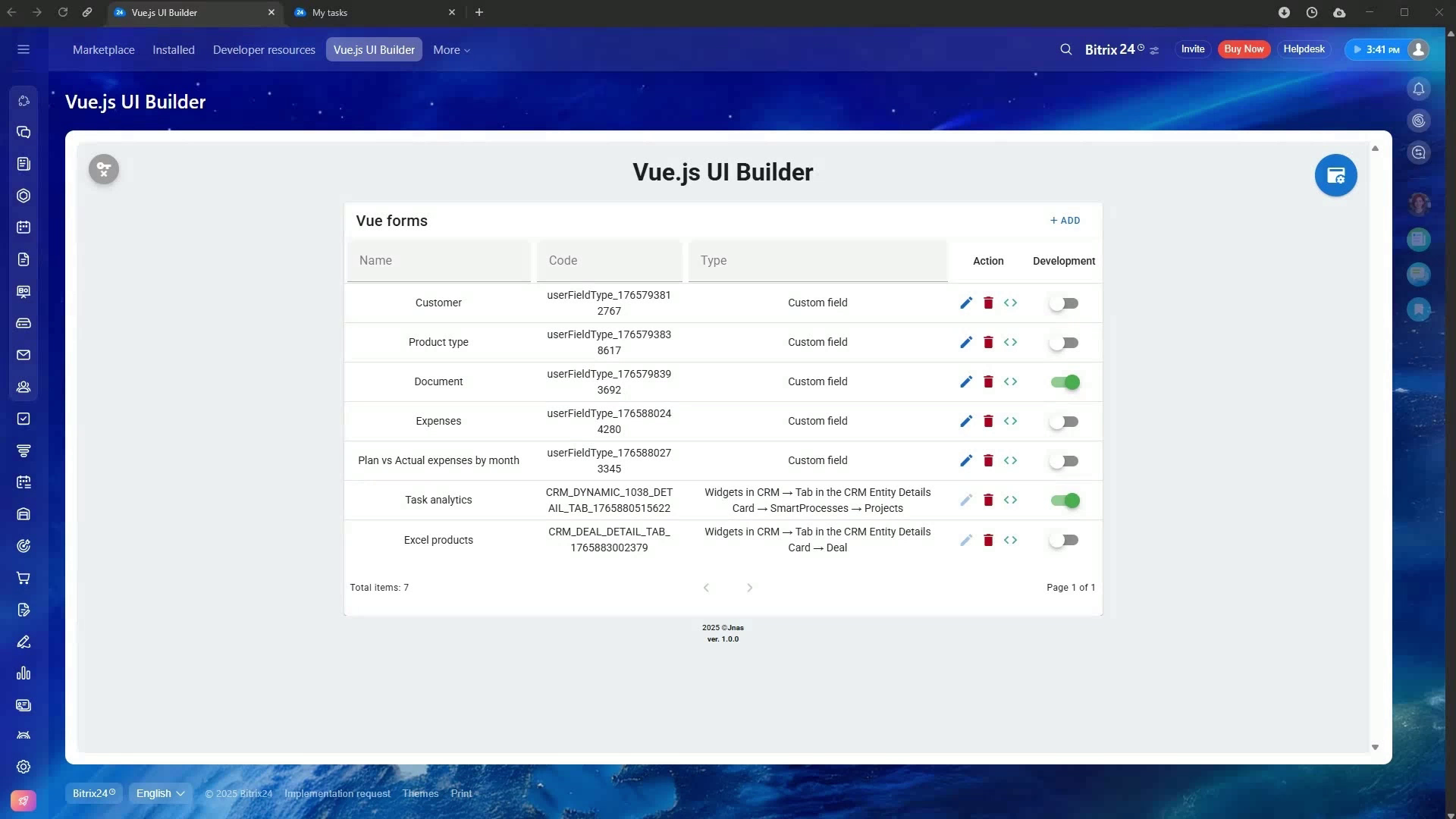Click blue round settings button top right
1456x819 pixels.
(x=1335, y=176)
